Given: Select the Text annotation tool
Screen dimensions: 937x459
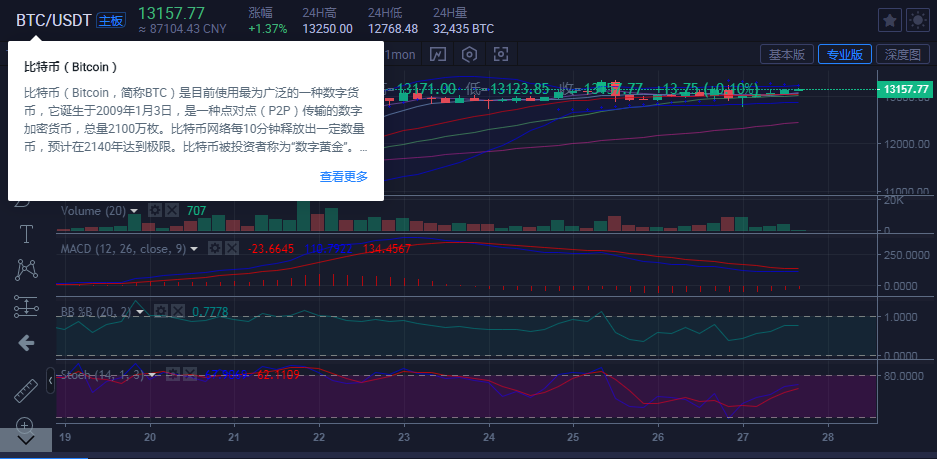Looking at the screenshot, I should tap(26, 234).
